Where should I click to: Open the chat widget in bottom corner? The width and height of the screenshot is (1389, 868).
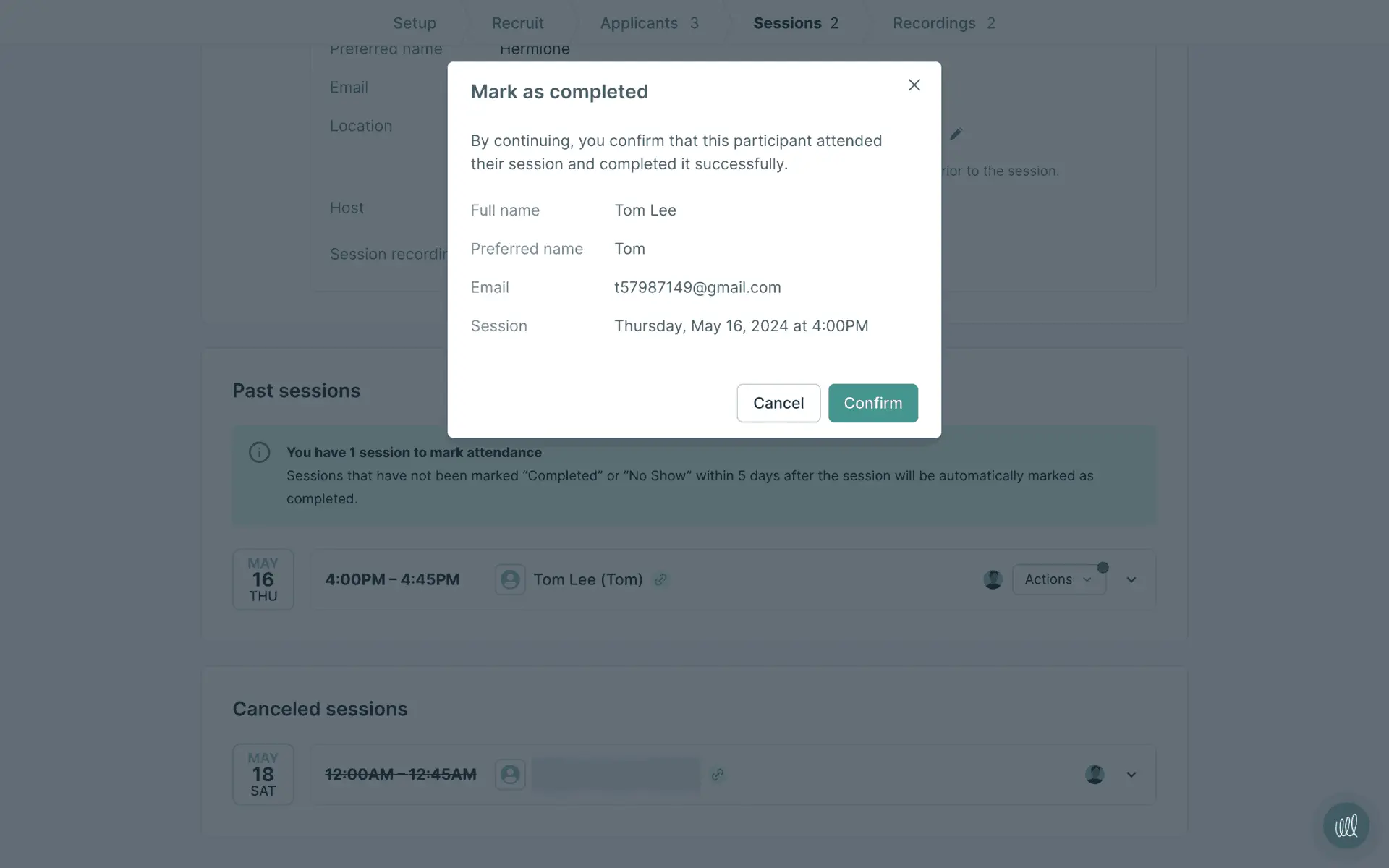tap(1346, 825)
